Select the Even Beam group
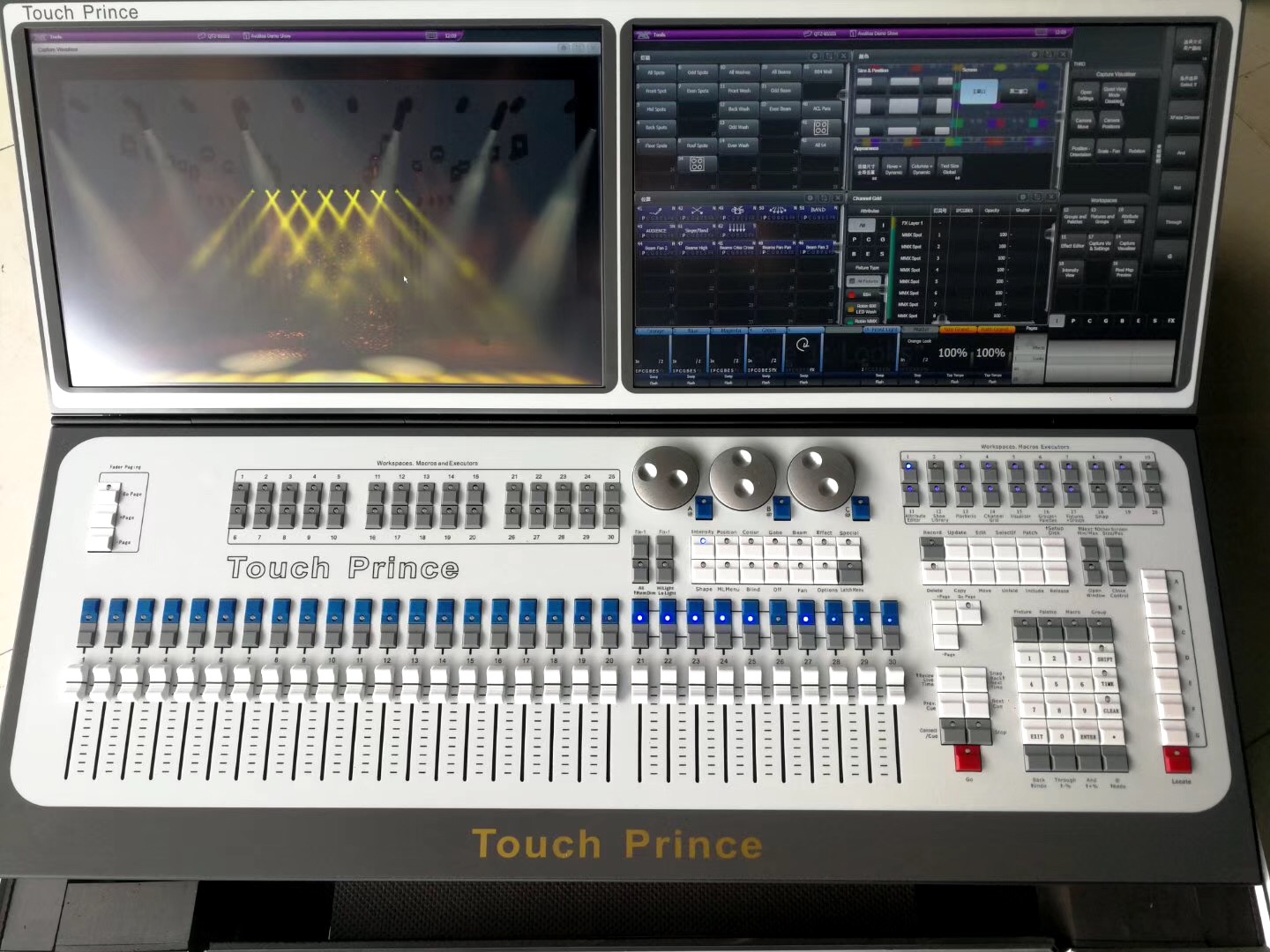Image resolution: width=1270 pixels, height=952 pixels. (x=781, y=109)
